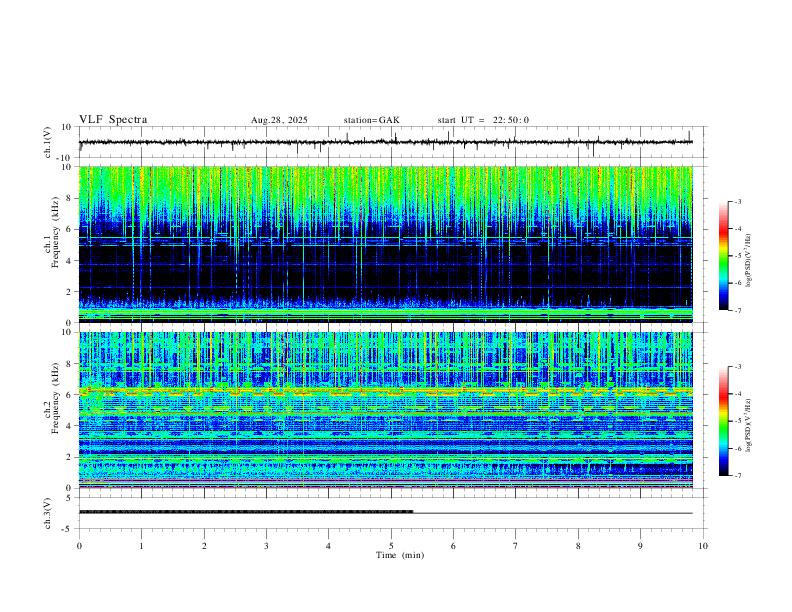Click the "-4" tick on ch.2 colorbar
Screen dimensions: 792x612
pyautogui.click(x=737, y=394)
